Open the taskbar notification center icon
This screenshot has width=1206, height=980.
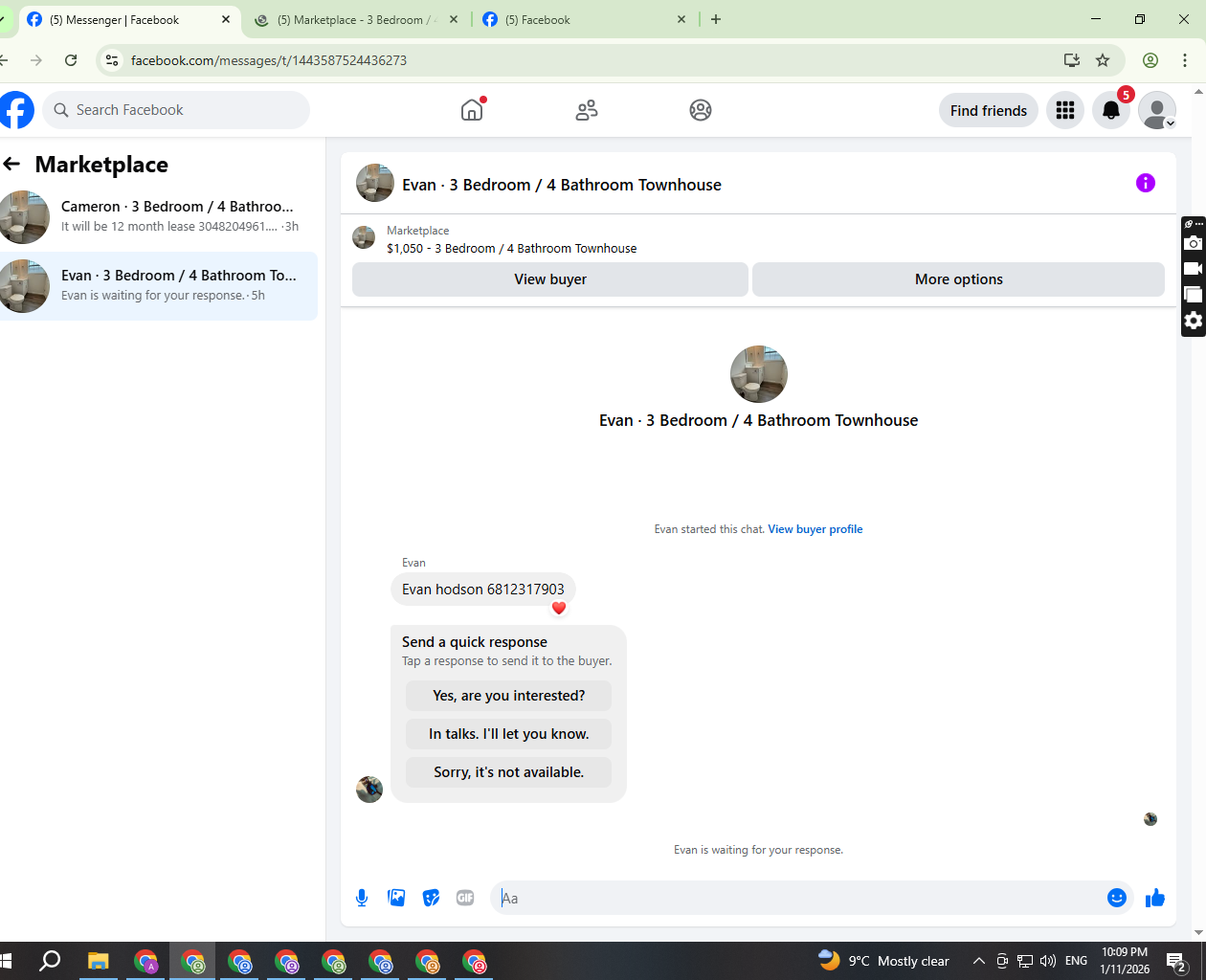point(1176,961)
